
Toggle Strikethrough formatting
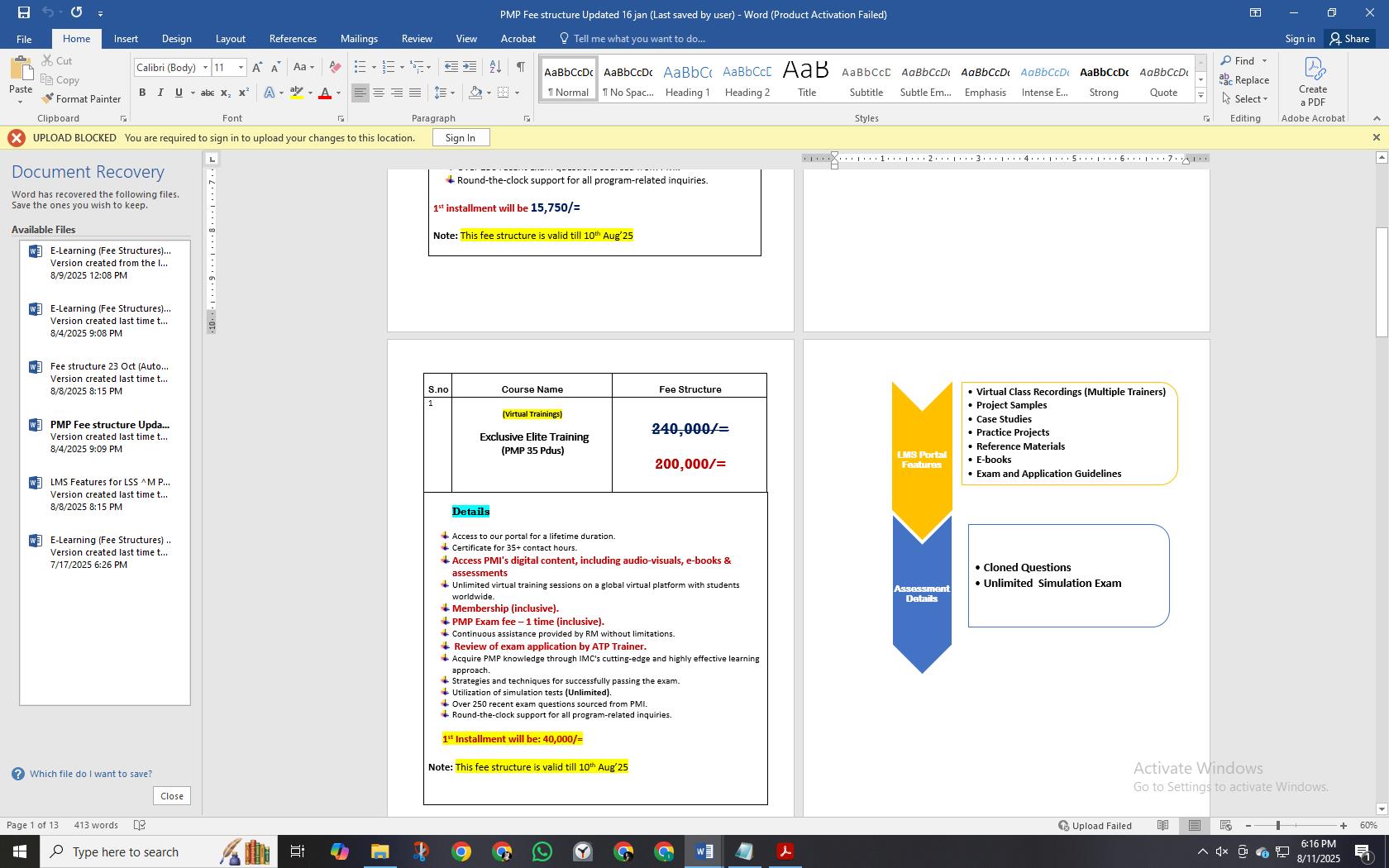click(208, 93)
